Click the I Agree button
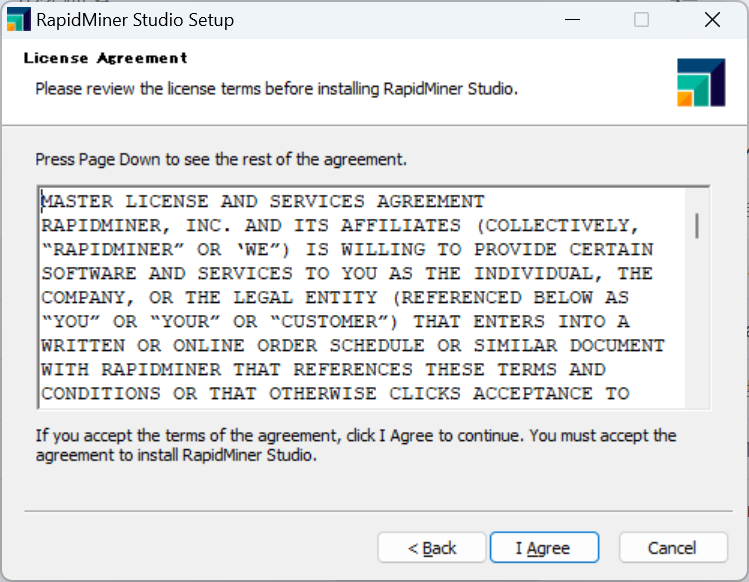This screenshot has height=582, width=749. (x=544, y=548)
